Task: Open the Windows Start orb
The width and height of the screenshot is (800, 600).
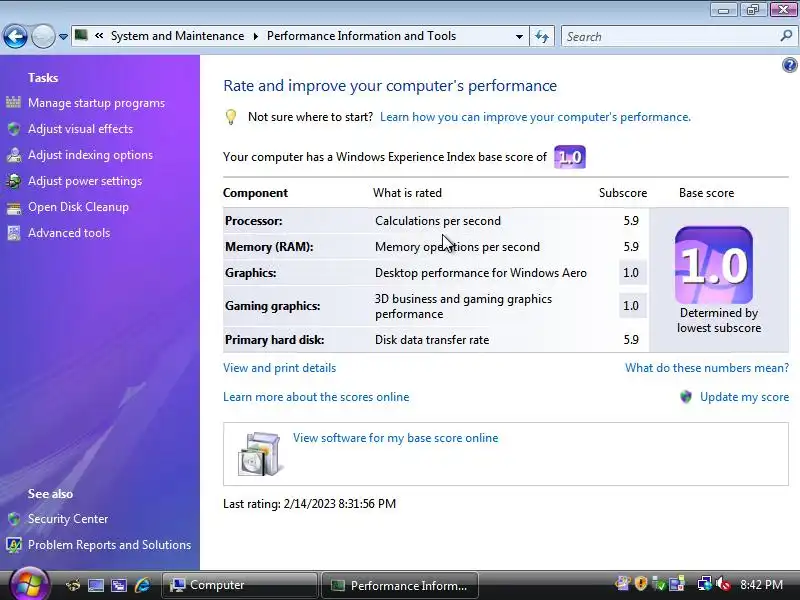Action: [29, 585]
